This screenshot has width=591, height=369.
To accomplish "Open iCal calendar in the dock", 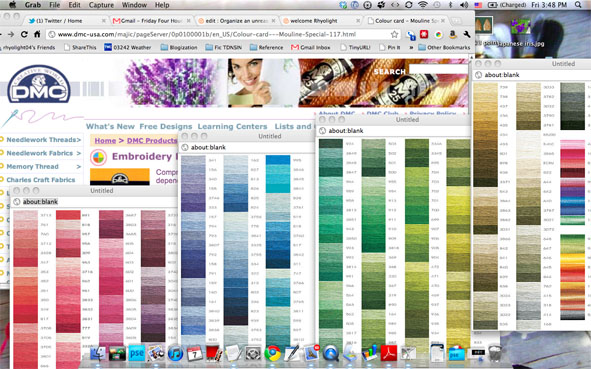I will point(194,354).
